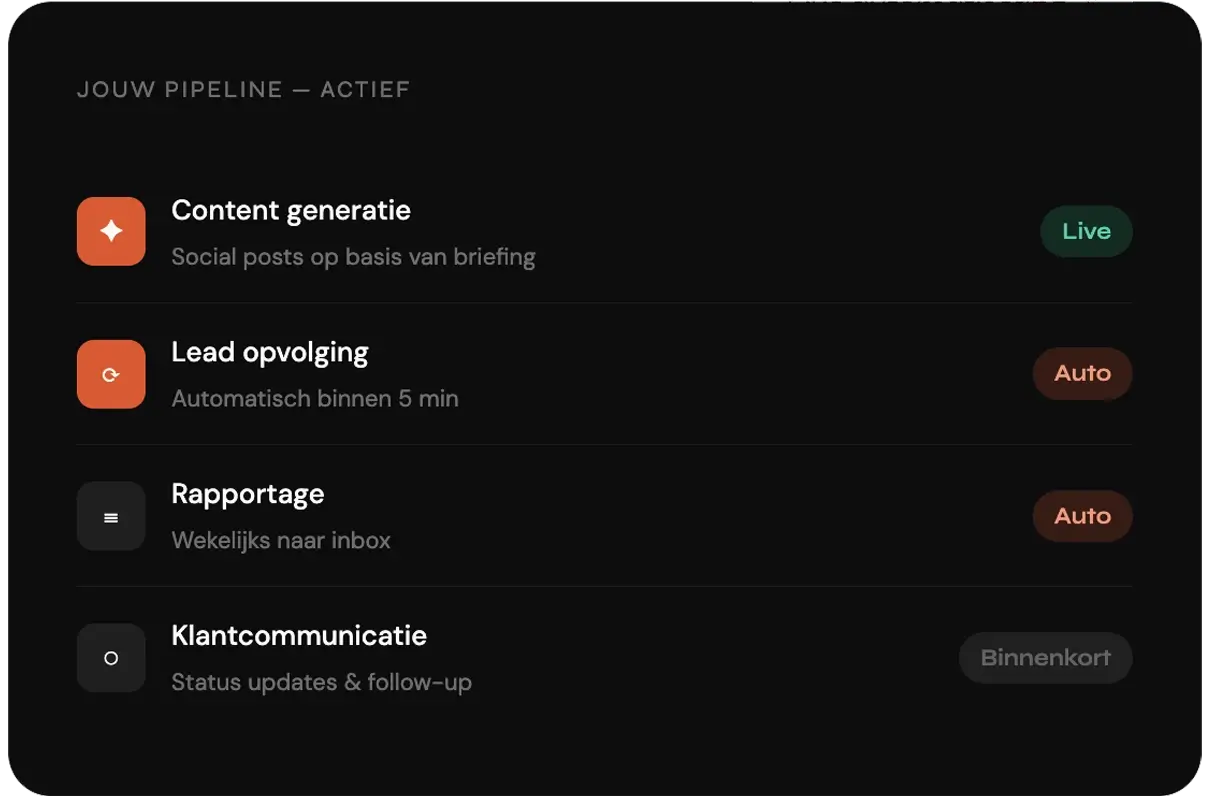Click the orange sparkle Content generatie icon
Screen dimensions: 1213x798
pos(111,231)
